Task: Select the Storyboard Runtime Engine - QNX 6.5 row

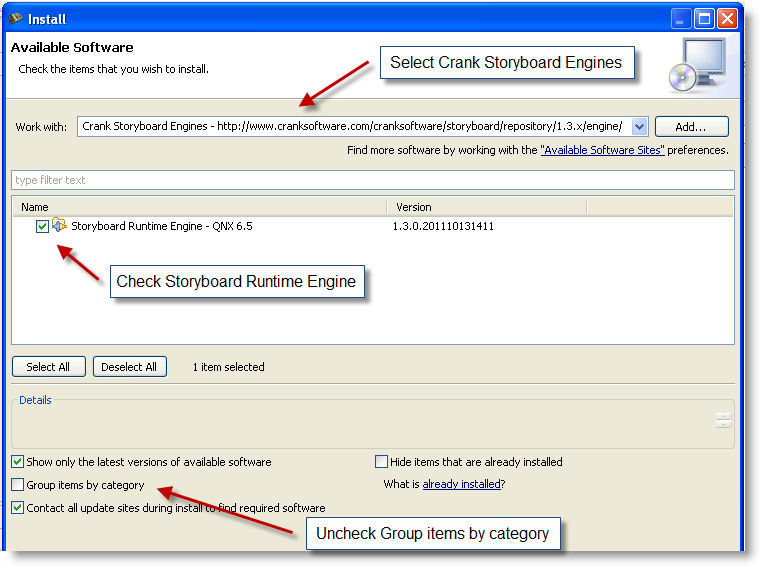Action: (373, 226)
